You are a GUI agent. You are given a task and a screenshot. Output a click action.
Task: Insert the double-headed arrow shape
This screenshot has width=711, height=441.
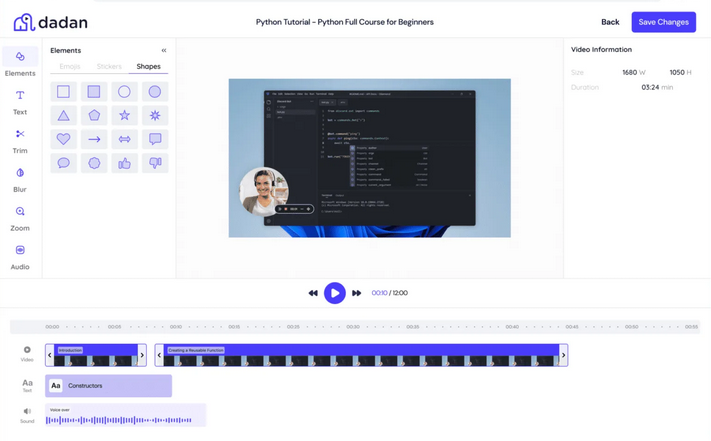[124, 139]
